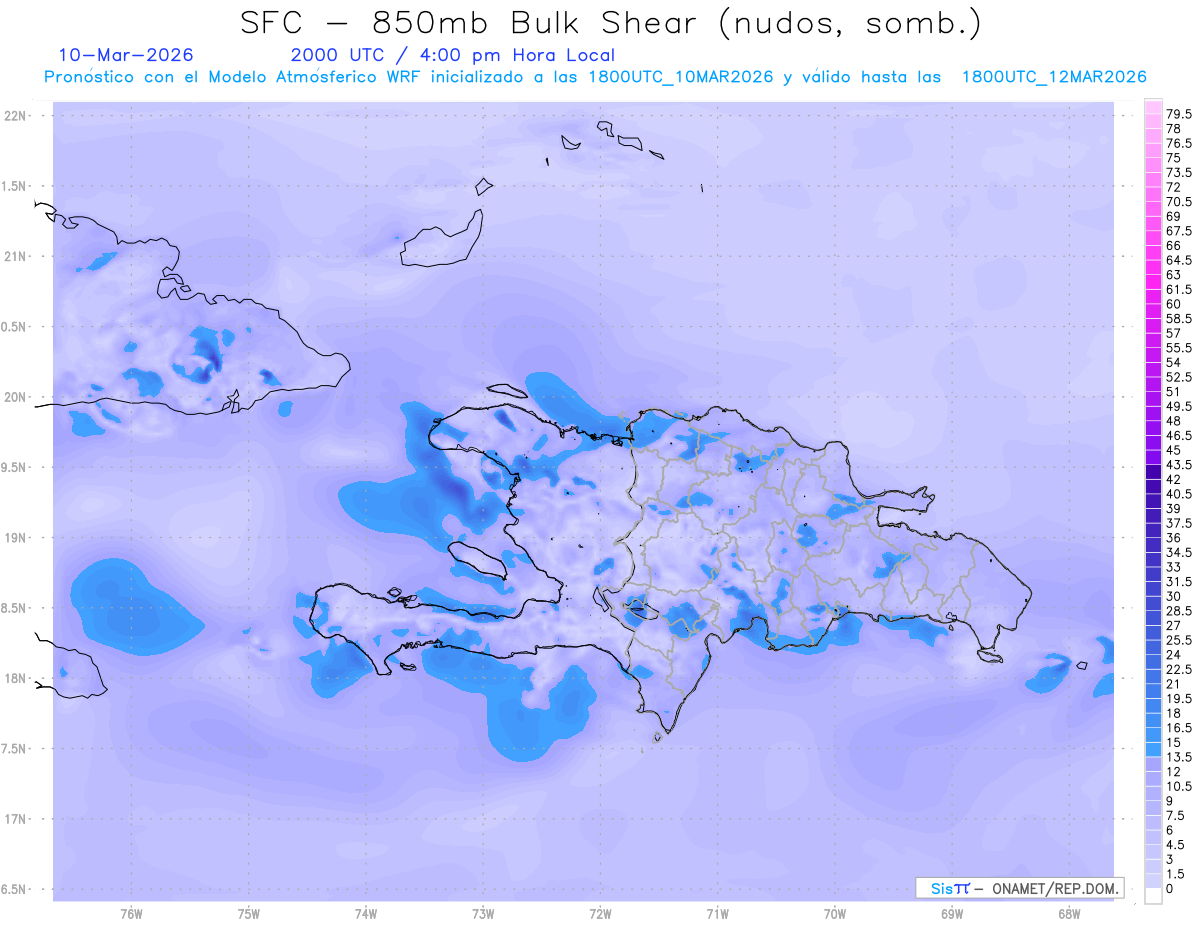Click the '21N' latitude label
Viewport: 1200px width, 927px height.
[16, 257]
